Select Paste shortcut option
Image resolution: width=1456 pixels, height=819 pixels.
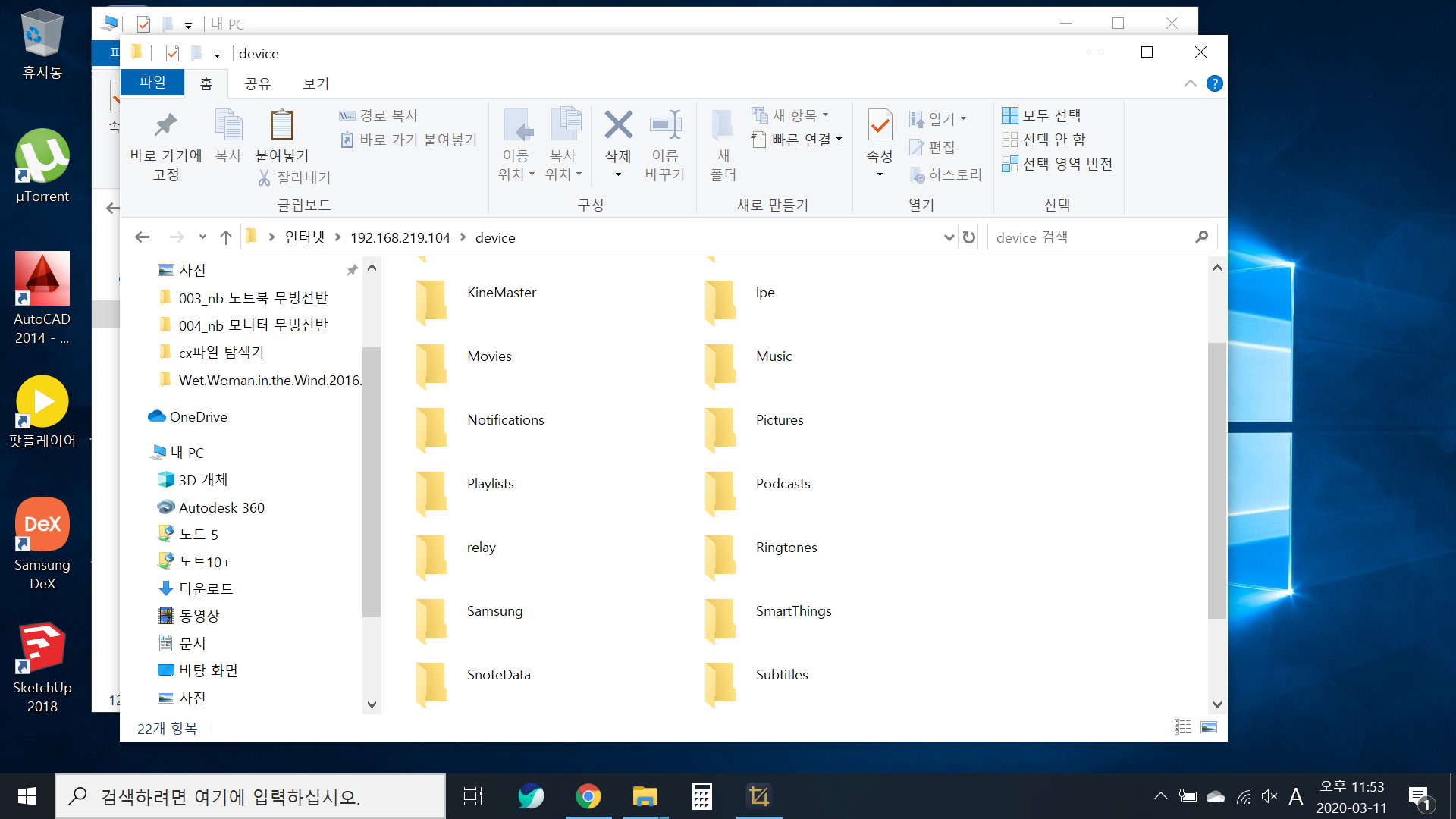tap(409, 140)
